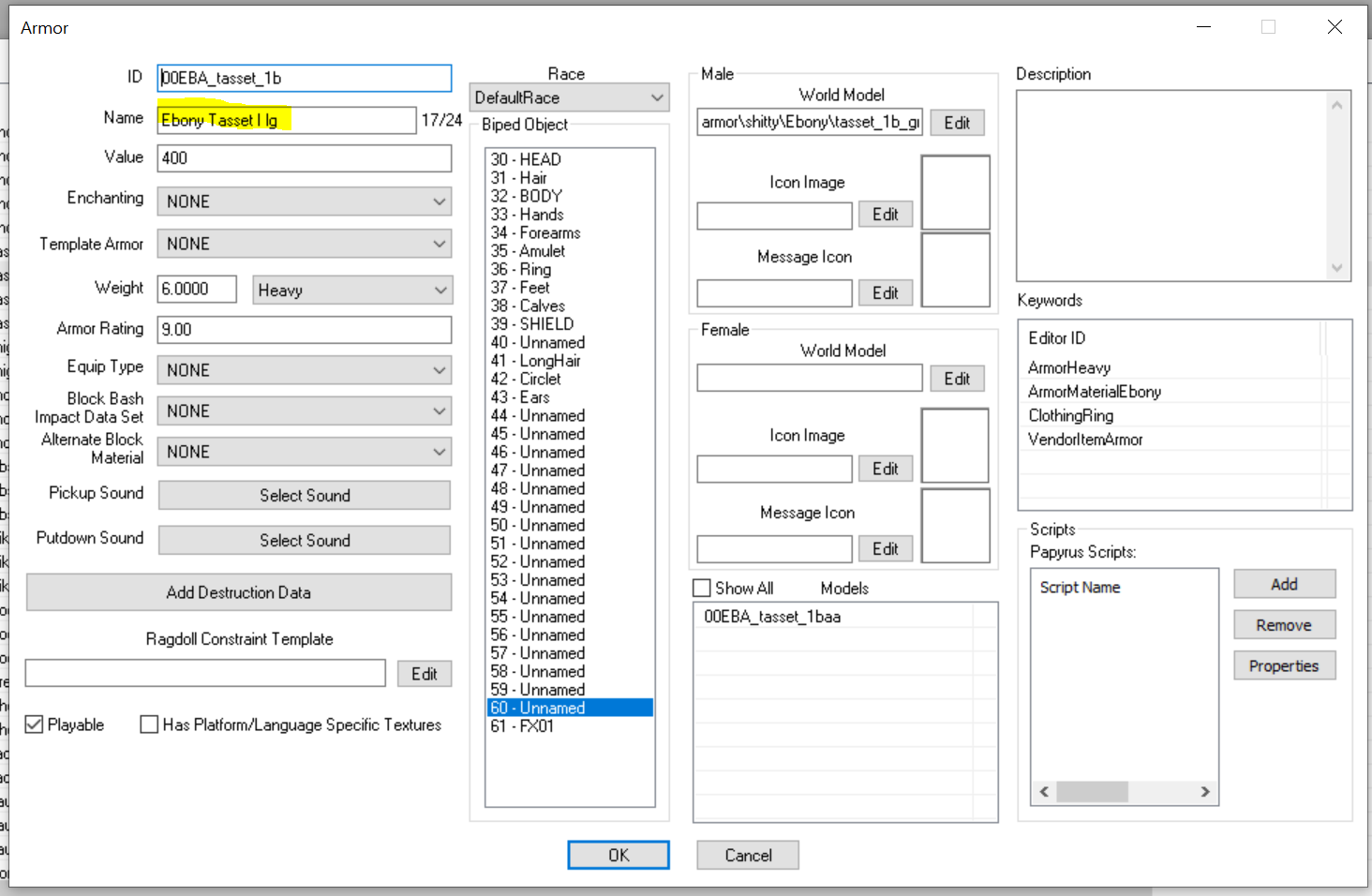Screen dimensions: 1372x896
Task: Select 41 - LongHair biped slot
Action: point(570,361)
